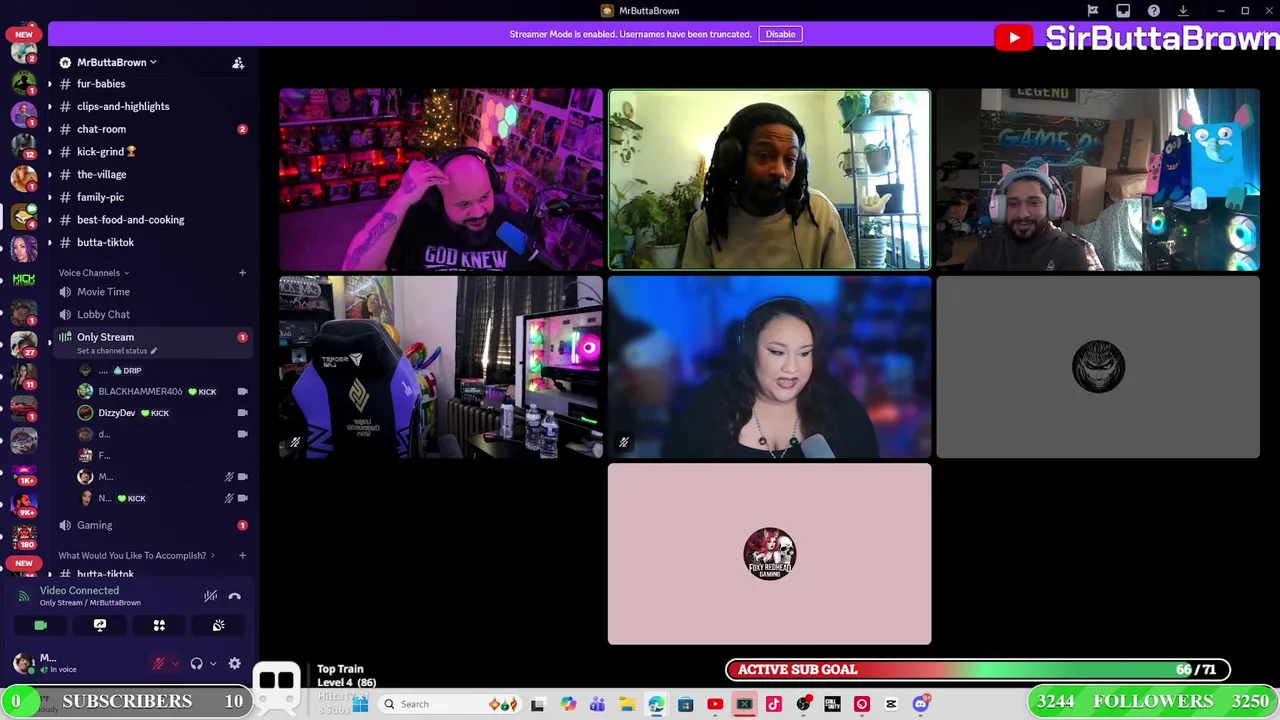Invite people to the server
The height and width of the screenshot is (720, 1280).
pos(238,63)
